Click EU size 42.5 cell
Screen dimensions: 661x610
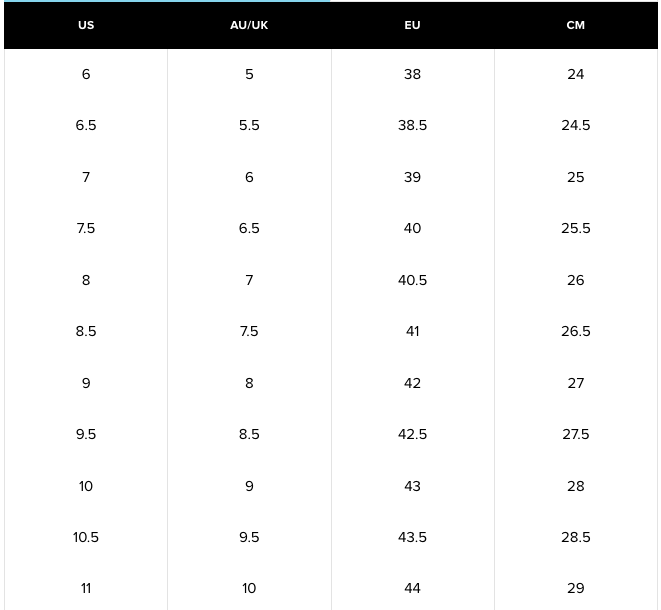click(412, 434)
